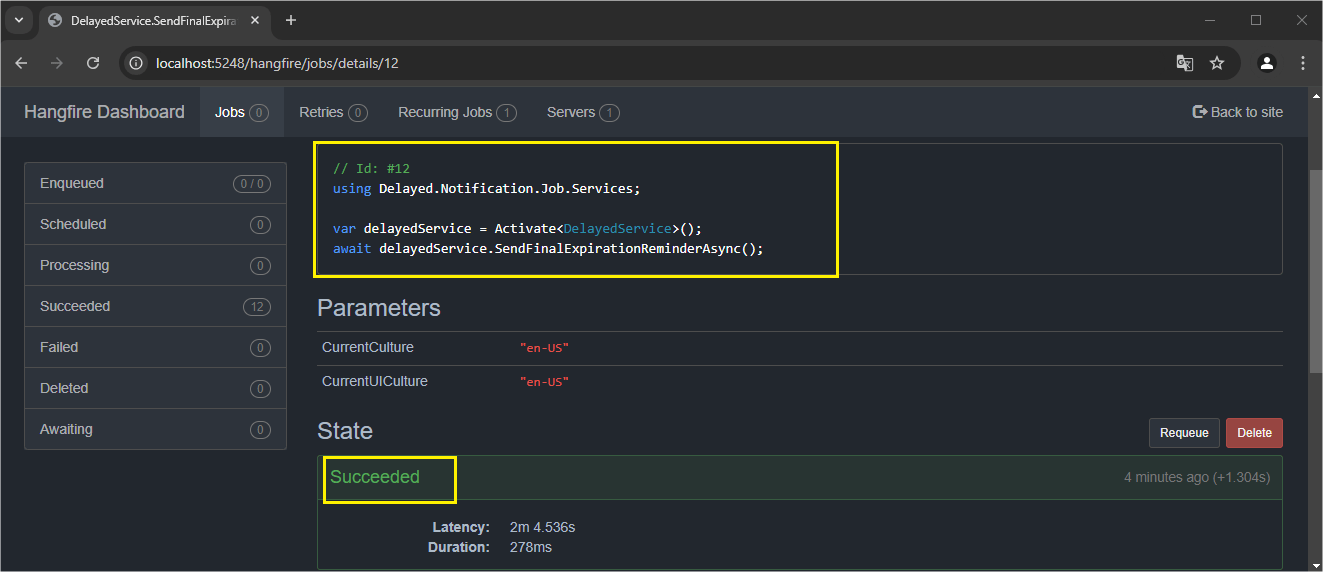Click the Duration value 278ms
1323x572 pixels.
coord(531,547)
